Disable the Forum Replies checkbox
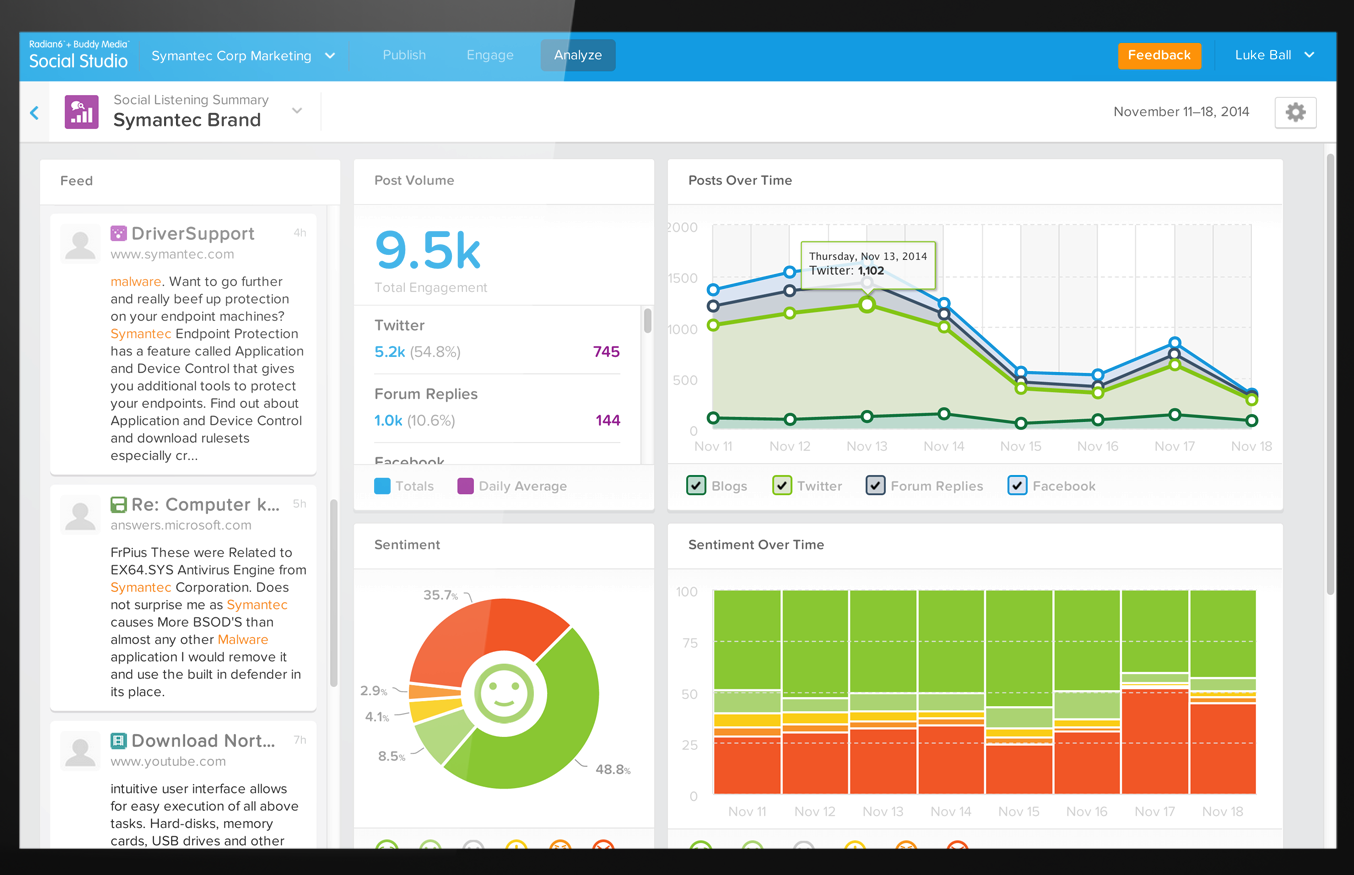Image resolution: width=1354 pixels, height=875 pixels. 875,486
